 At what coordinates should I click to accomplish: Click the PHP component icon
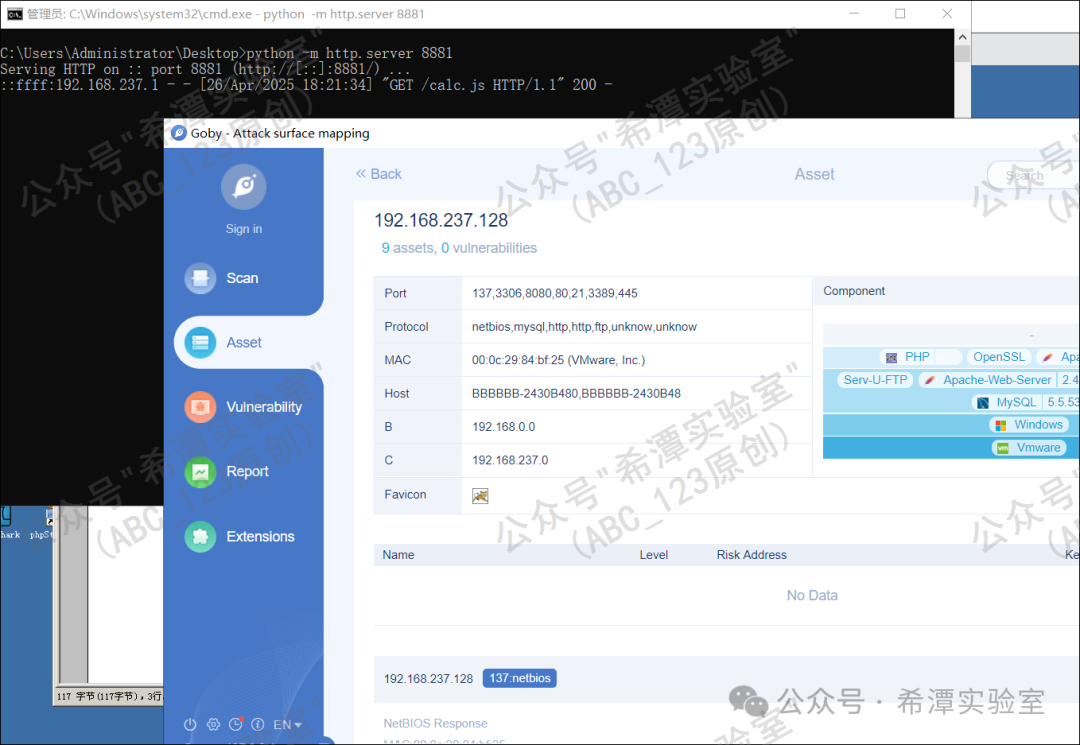click(x=891, y=357)
